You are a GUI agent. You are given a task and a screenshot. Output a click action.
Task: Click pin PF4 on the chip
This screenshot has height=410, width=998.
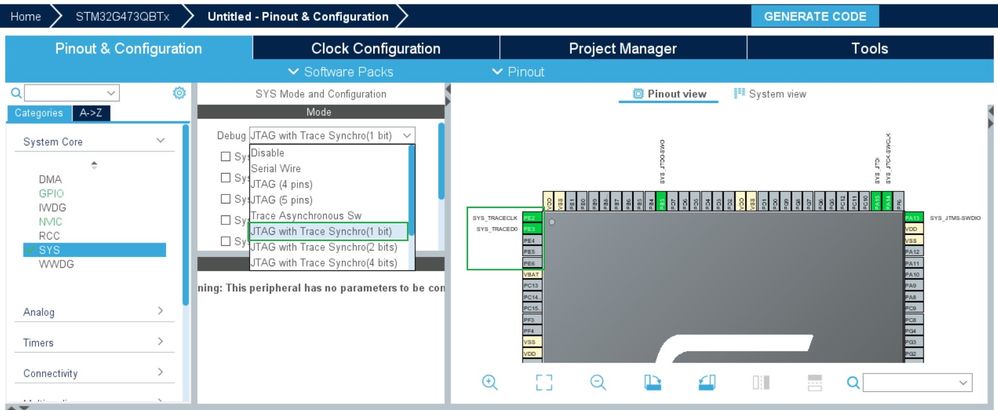(532, 330)
